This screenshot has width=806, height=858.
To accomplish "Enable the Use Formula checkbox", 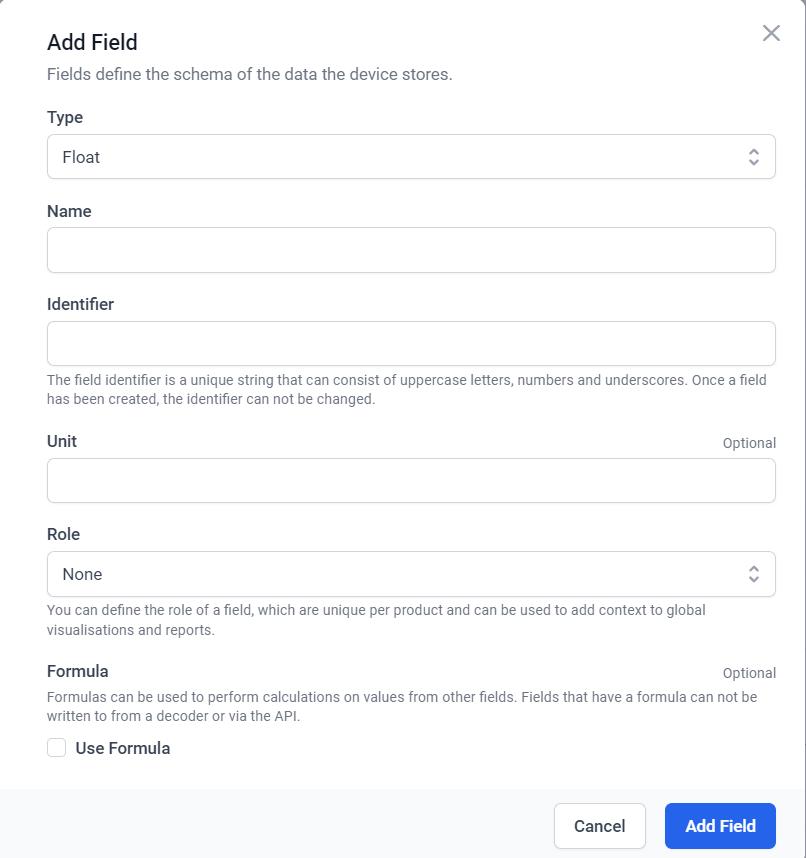I will [x=57, y=748].
